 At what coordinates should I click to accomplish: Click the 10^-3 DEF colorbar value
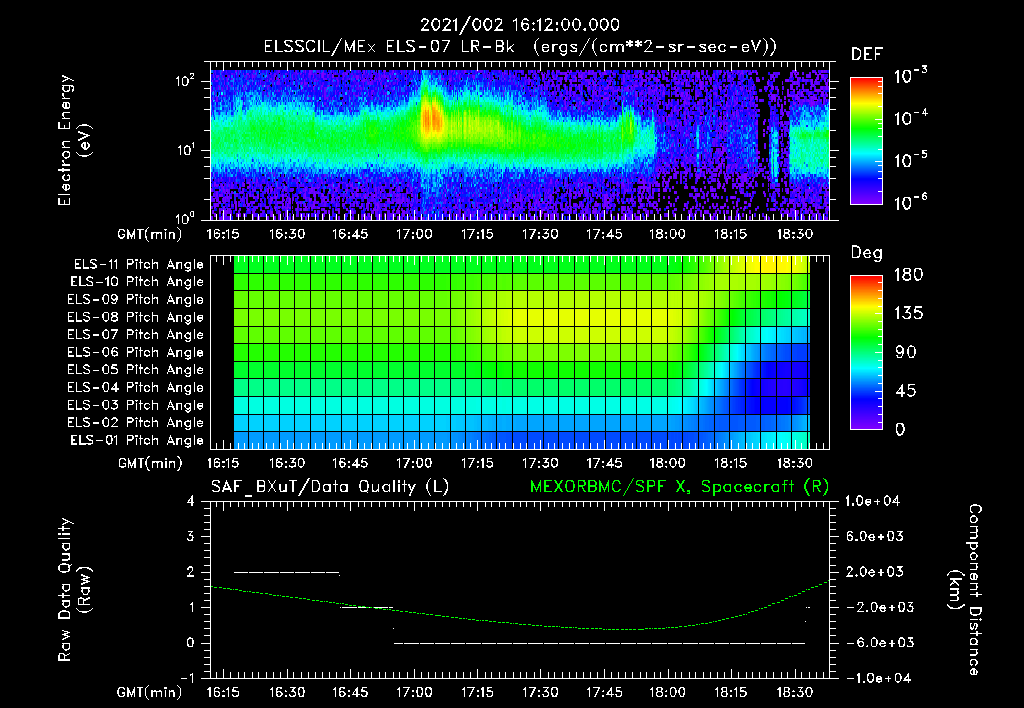point(910,76)
